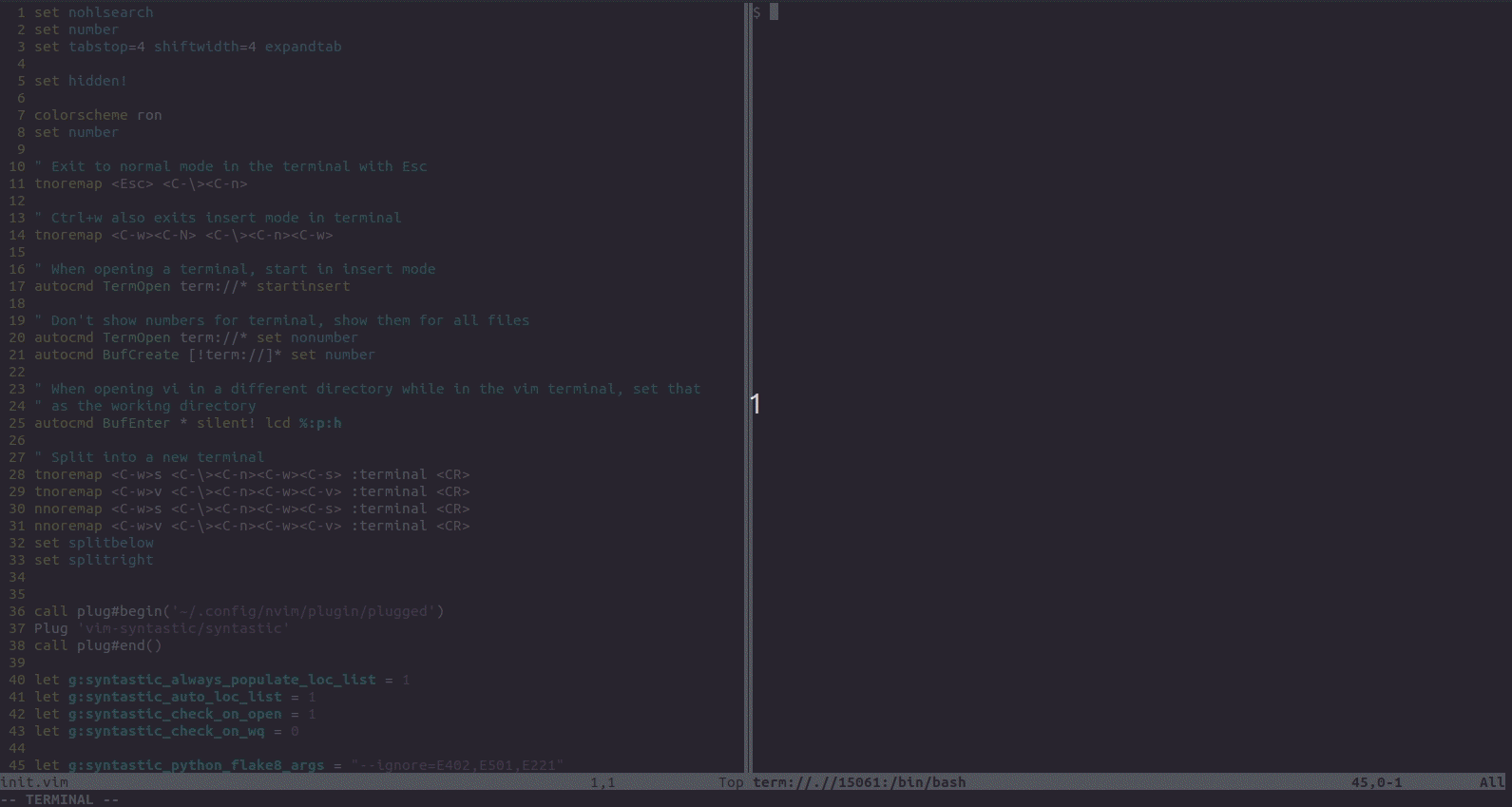Click line number 45 in the gutter

[x=17, y=765]
